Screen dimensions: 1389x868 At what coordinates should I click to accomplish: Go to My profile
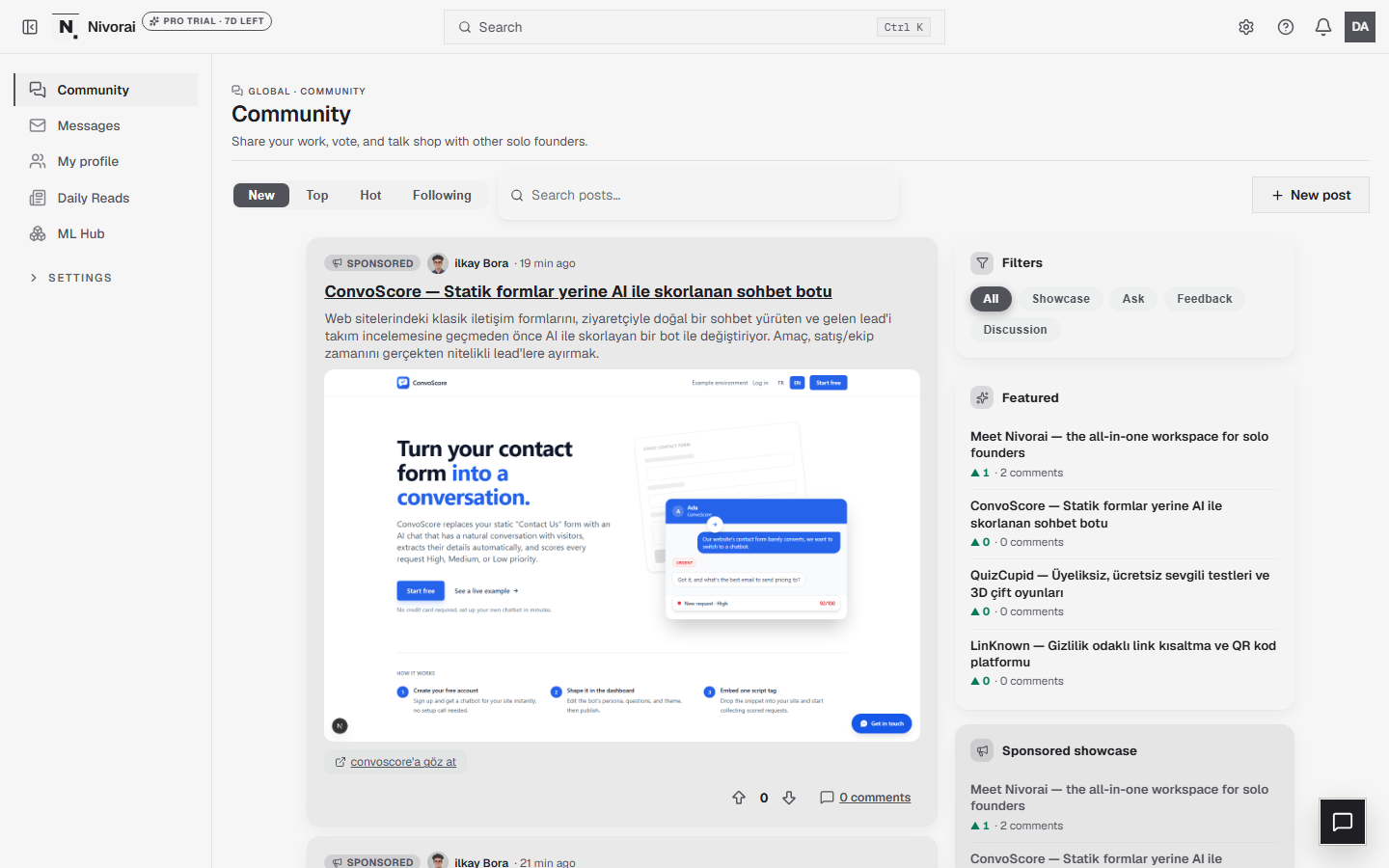click(106, 161)
